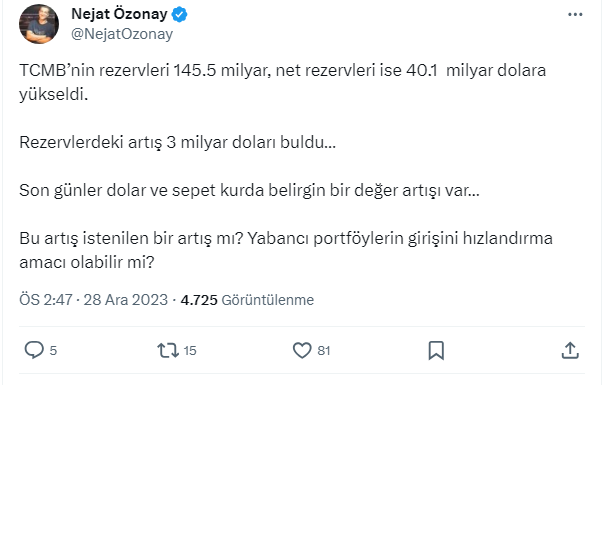609x537 pixels.
Task: Open the three-dot more options menu
Action: [575, 15]
